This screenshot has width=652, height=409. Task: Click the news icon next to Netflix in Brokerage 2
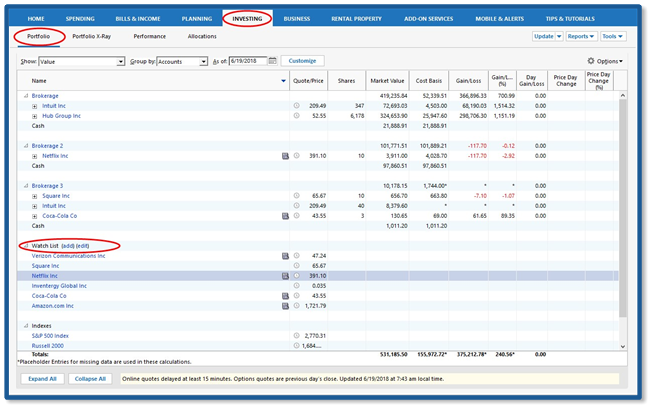pos(285,156)
